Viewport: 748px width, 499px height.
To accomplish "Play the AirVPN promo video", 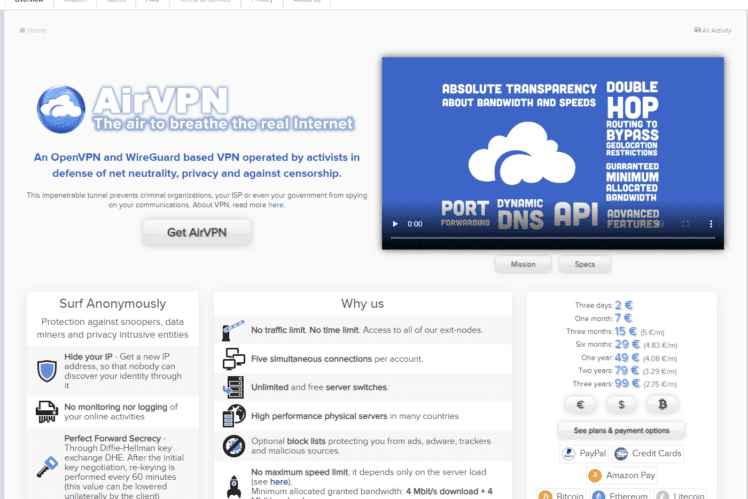I will pyautogui.click(x=395, y=224).
